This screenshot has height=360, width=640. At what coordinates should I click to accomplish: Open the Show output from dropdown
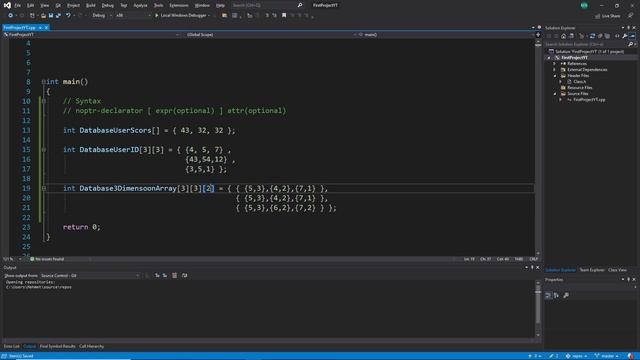90,276
